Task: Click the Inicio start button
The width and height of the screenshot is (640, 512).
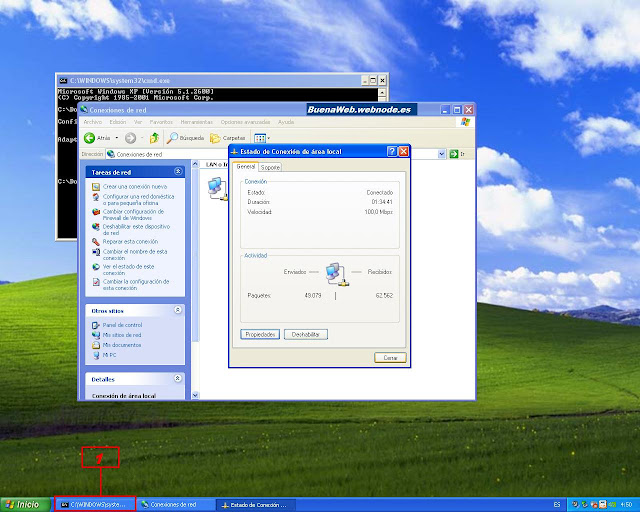Action: click(x=25, y=505)
